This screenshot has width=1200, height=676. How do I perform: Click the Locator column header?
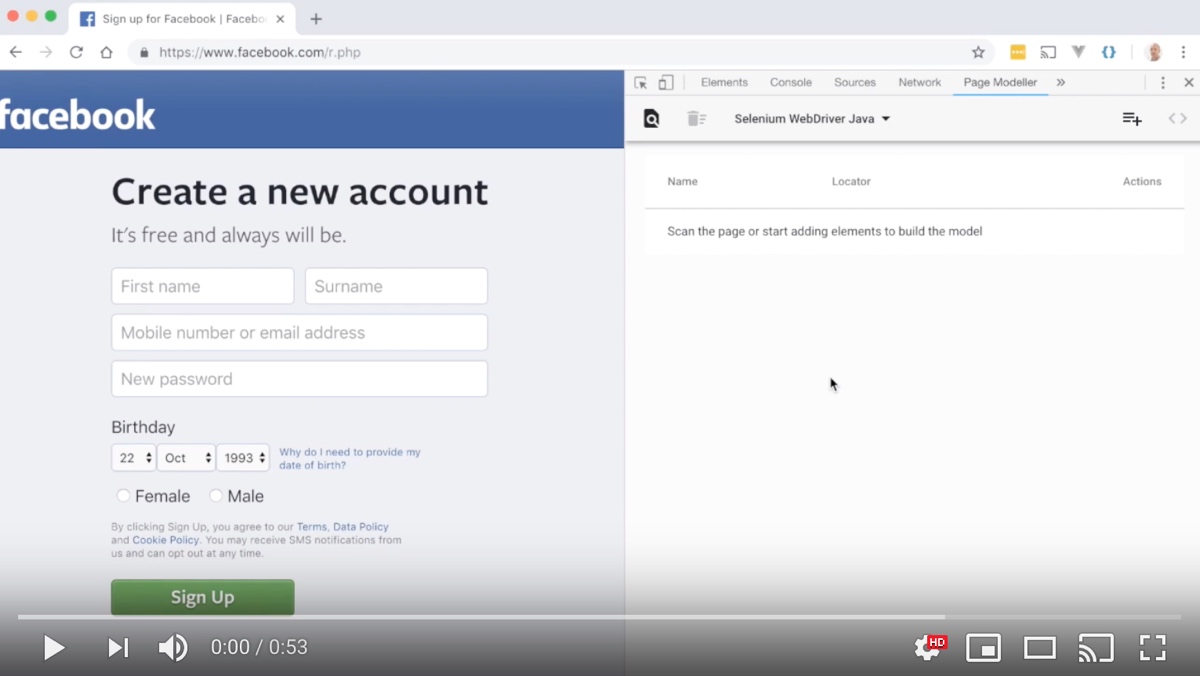click(851, 182)
